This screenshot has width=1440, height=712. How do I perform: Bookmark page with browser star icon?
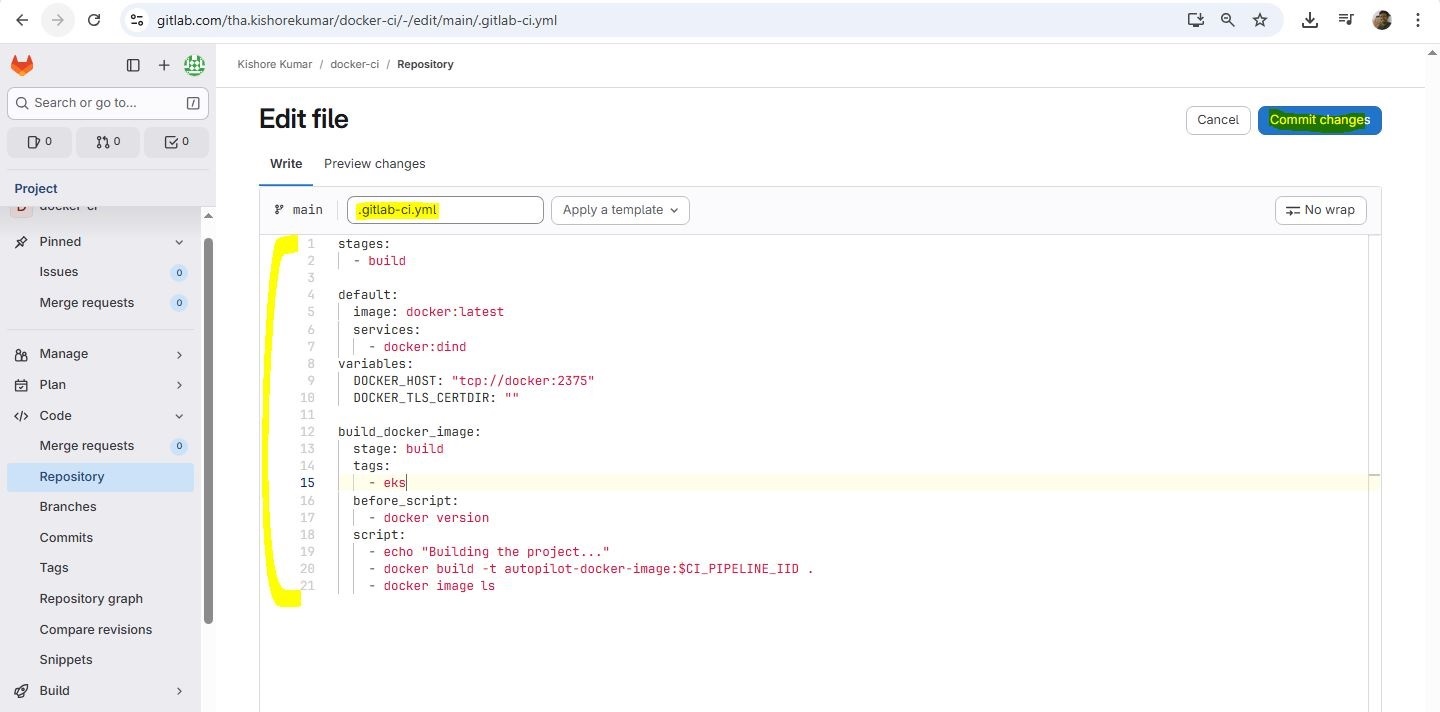[x=1260, y=20]
